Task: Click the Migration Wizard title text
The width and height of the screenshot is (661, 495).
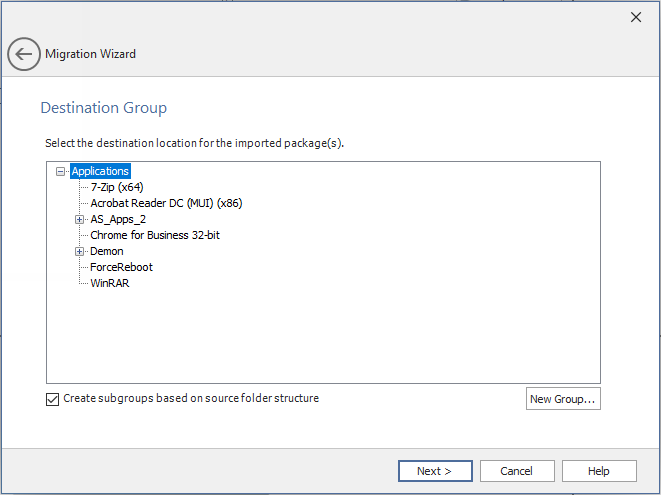Action: coord(91,54)
